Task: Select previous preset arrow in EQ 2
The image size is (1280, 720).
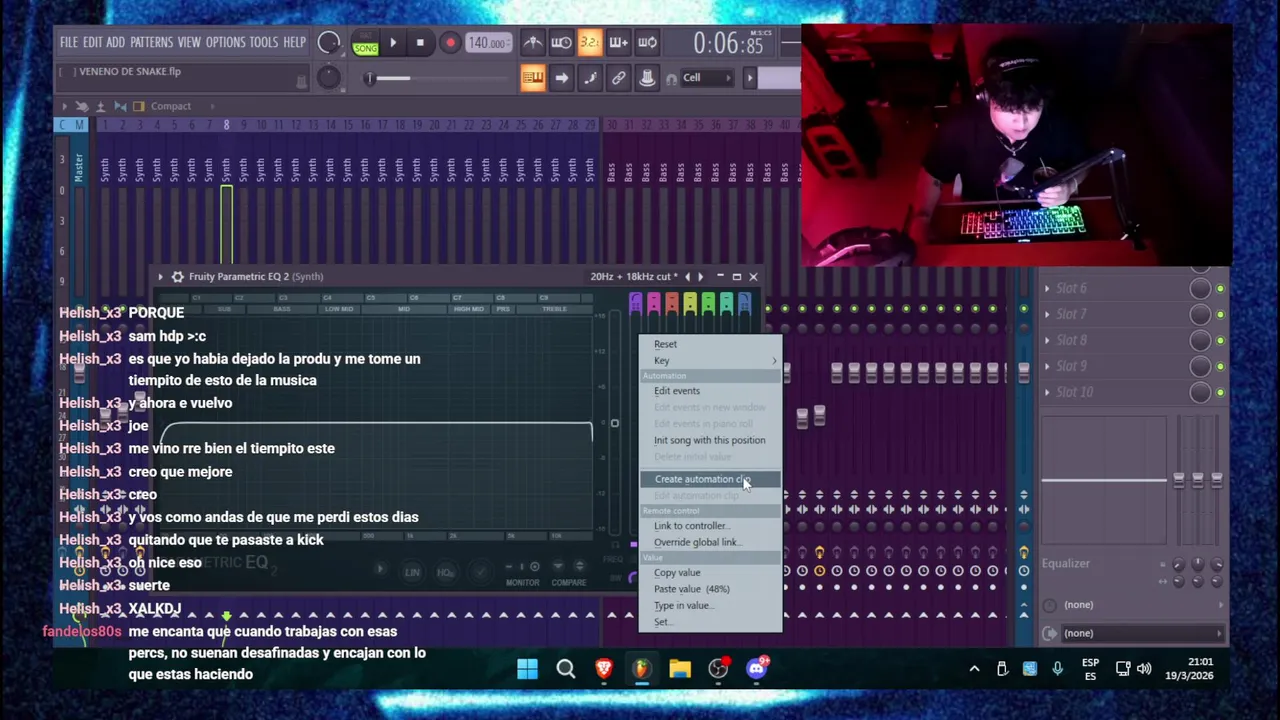Action: (687, 277)
